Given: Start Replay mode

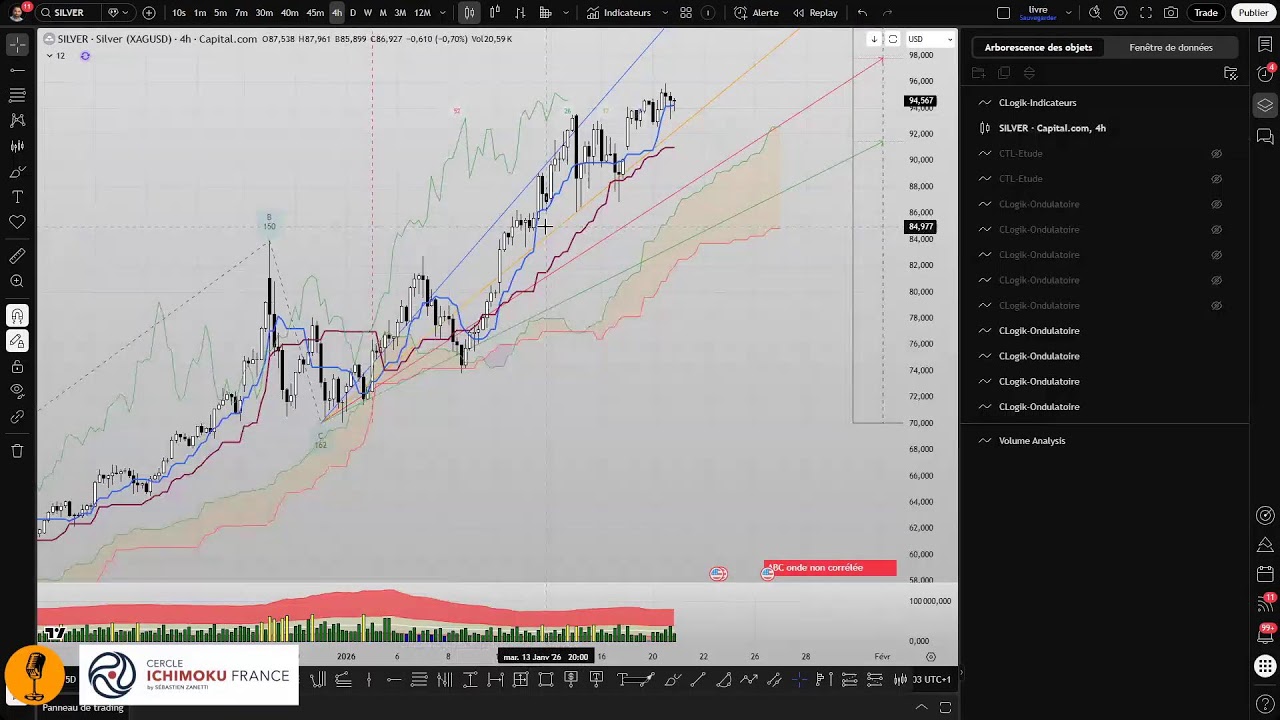Looking at the screenshot, I should point(815,13).
